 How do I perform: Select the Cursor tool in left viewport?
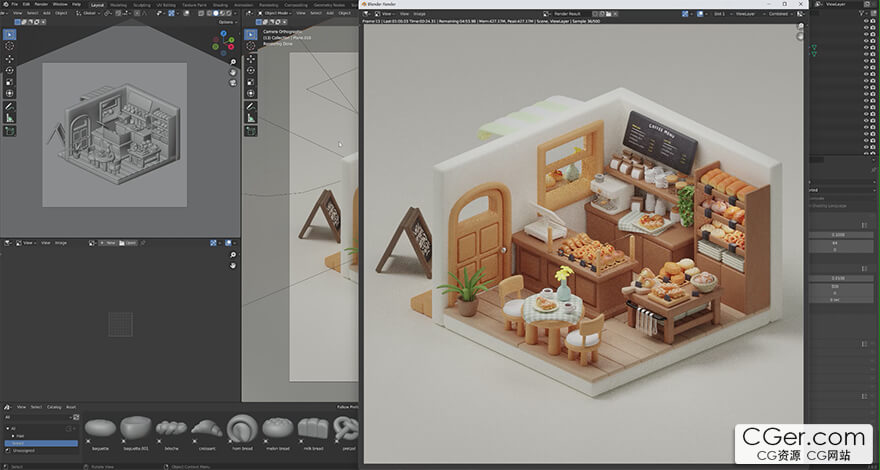click(x=10, y=47)
